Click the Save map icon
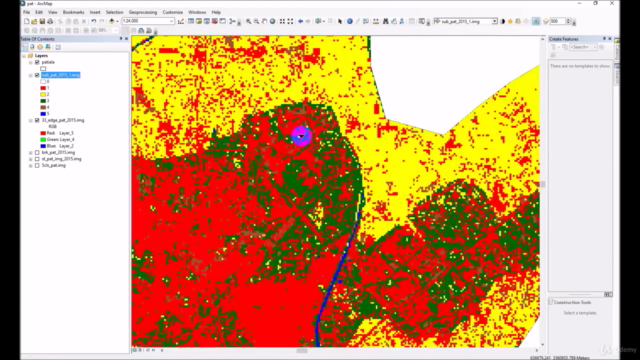 click(x=42, y=21)
